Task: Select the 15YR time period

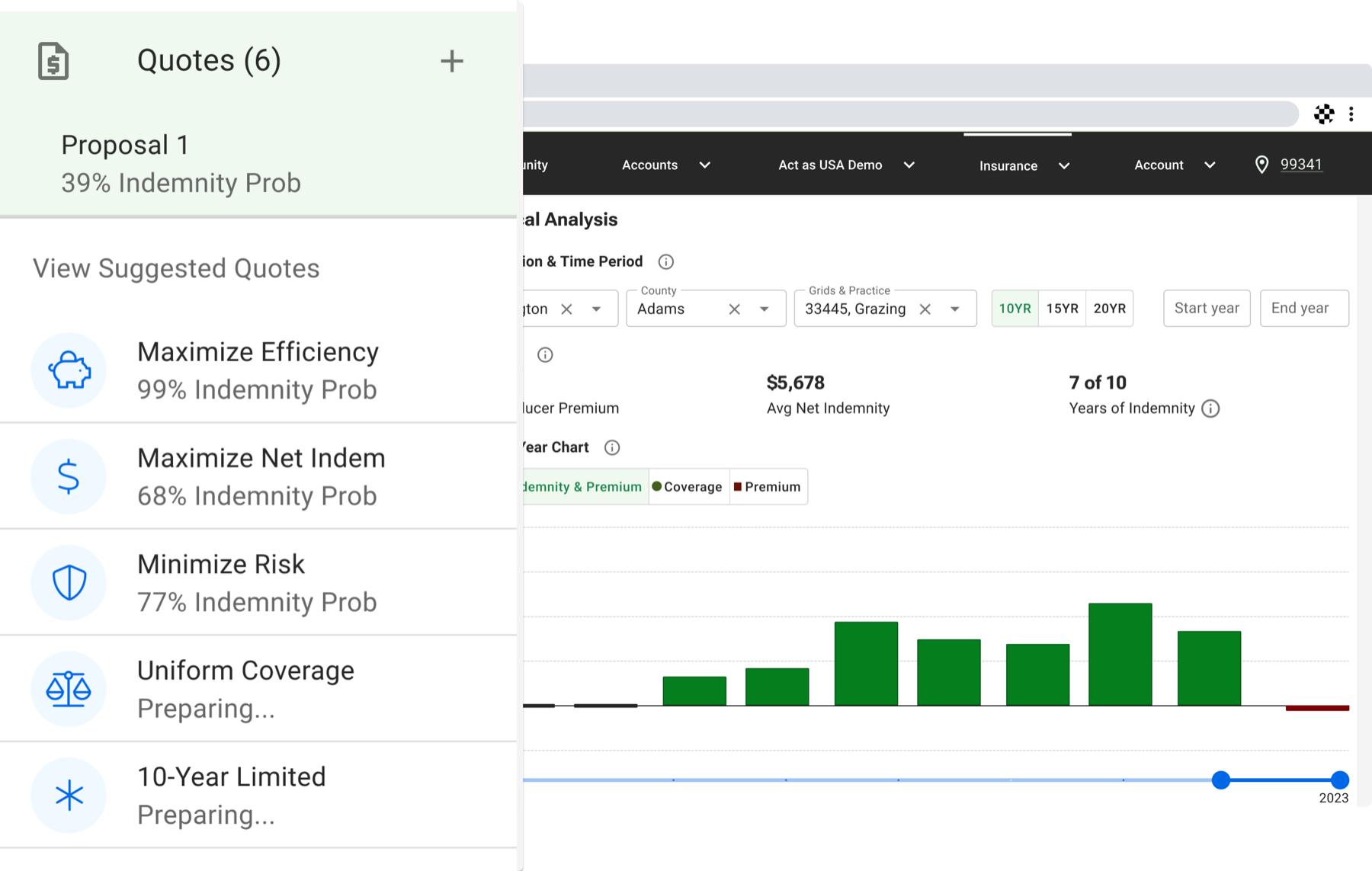Action: pos(1063,309)
